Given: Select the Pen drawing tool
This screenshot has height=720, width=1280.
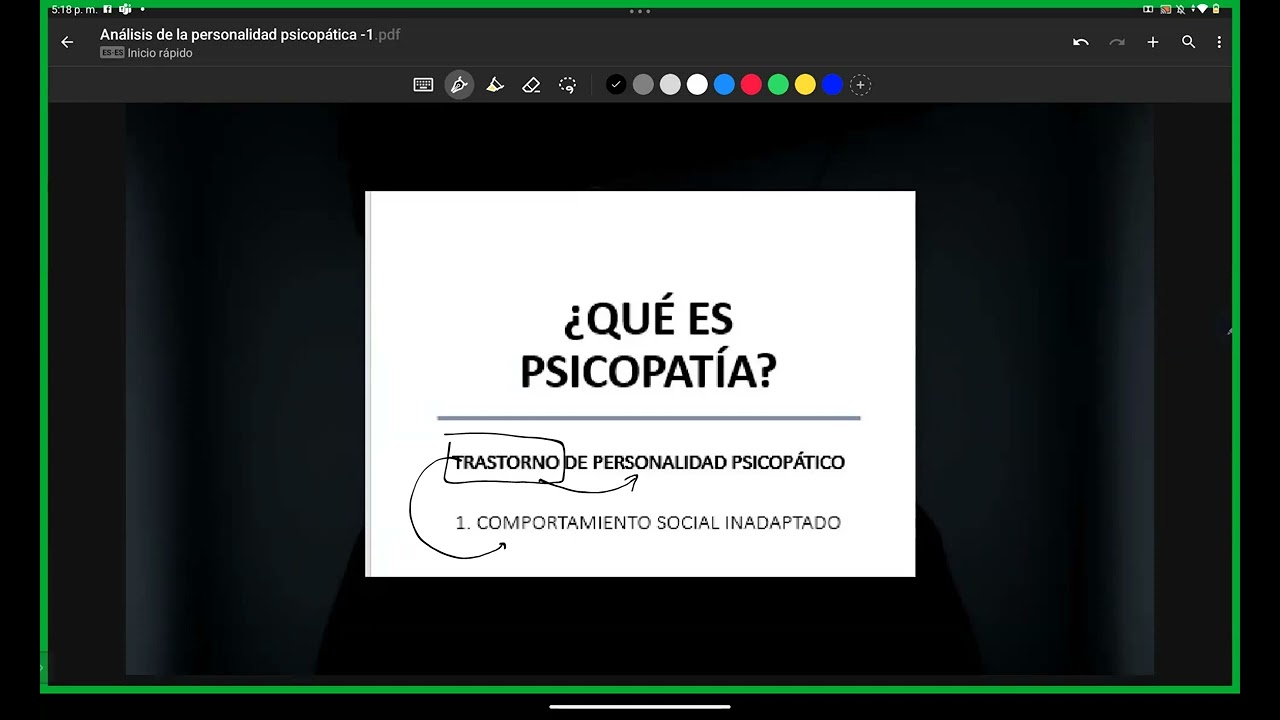Looking at the screenshot, I should [x=459, y=85].
